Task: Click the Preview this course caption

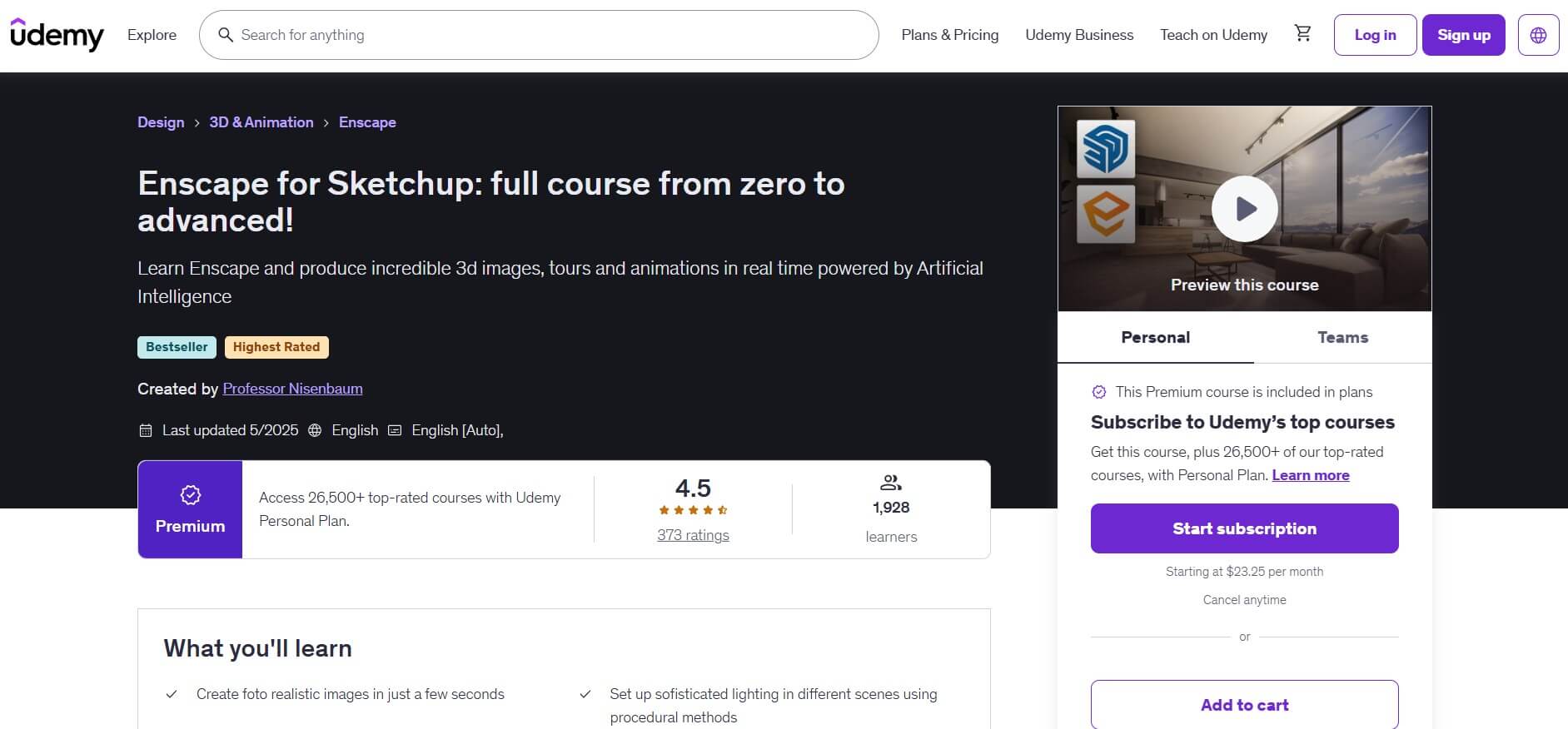Action: (x=1244, y=285)
